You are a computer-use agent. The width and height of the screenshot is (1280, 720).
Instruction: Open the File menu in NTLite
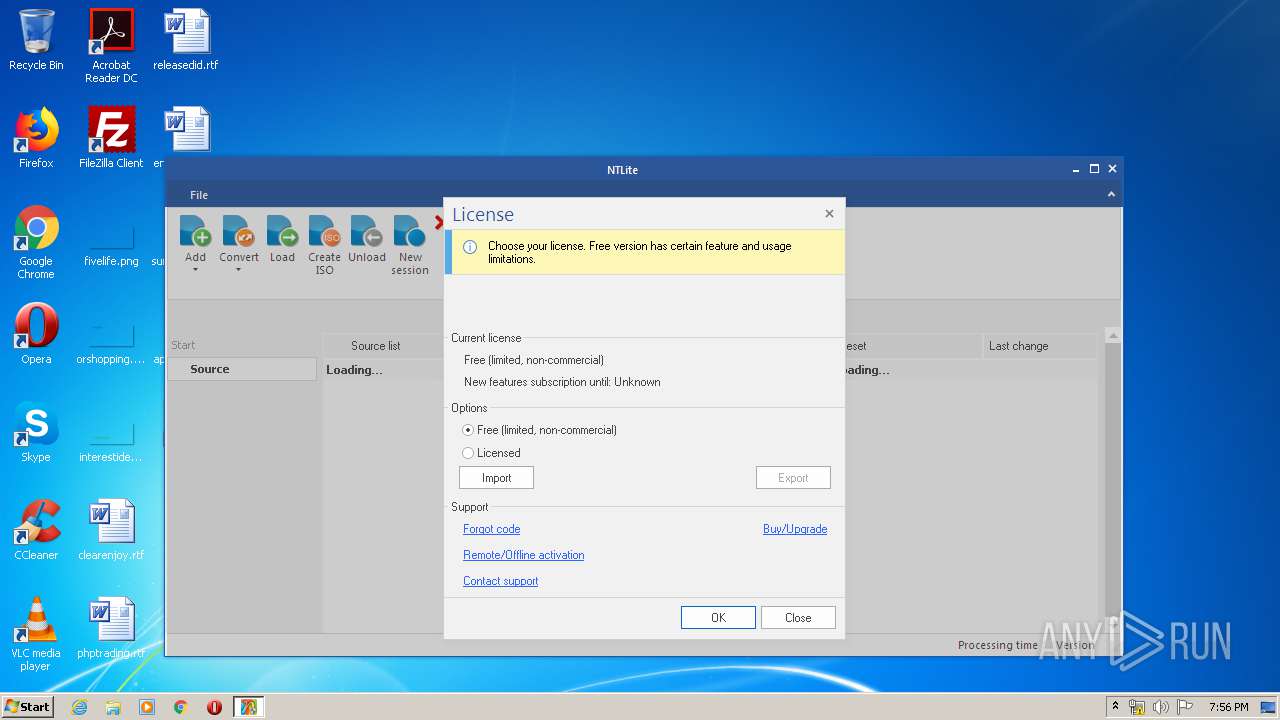(x=199, y=195)
